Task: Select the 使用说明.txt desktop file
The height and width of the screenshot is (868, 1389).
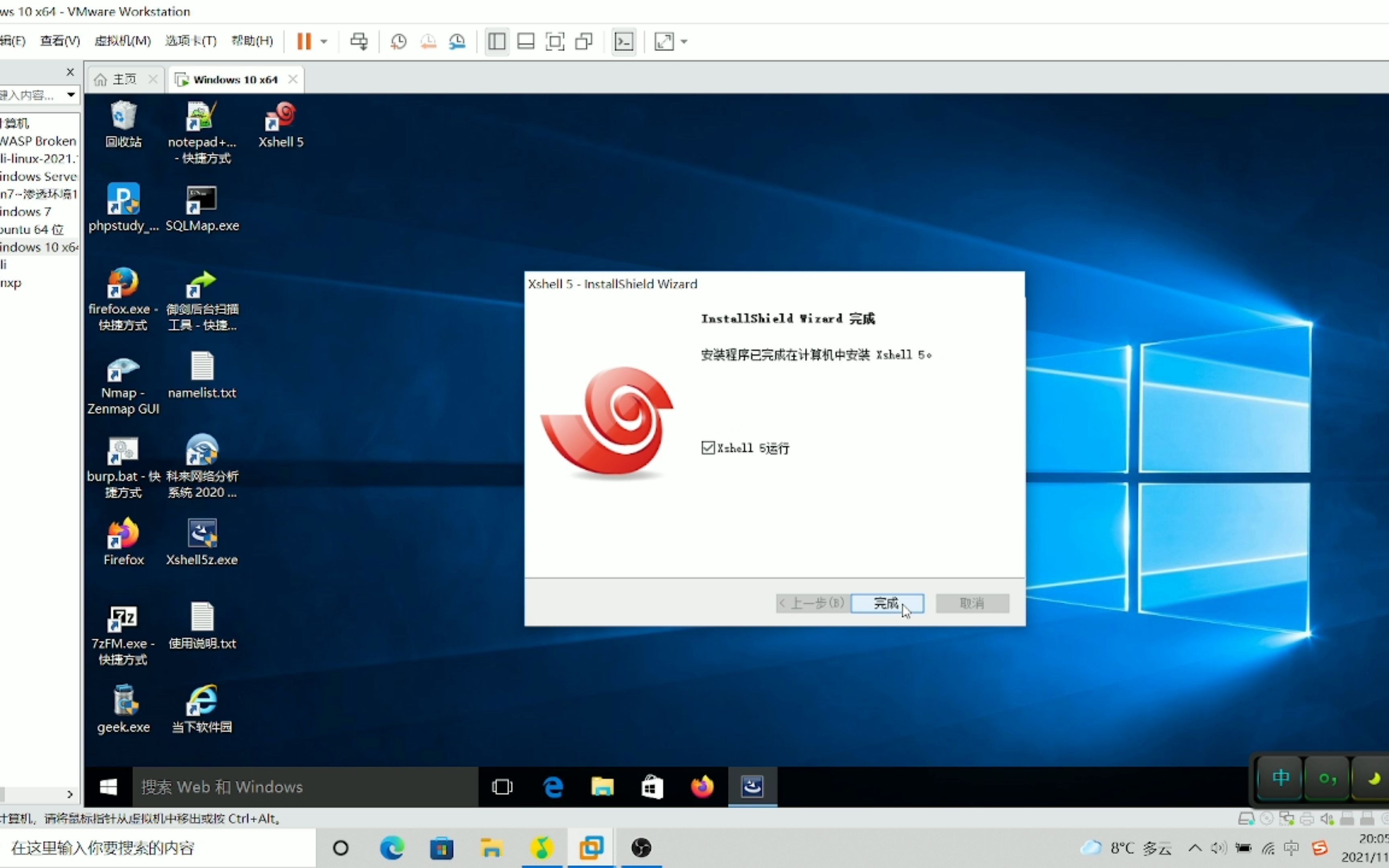Action: (x=201, y=626)
